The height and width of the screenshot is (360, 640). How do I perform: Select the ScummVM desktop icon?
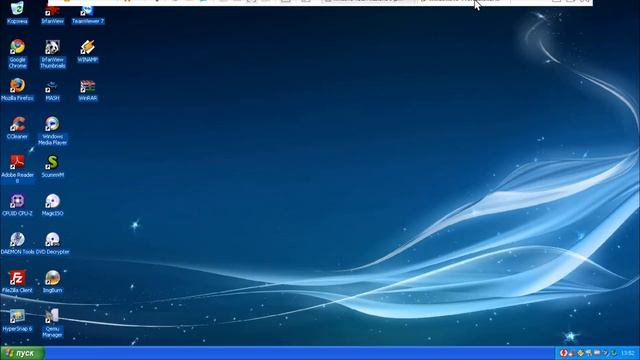[52, 166]
